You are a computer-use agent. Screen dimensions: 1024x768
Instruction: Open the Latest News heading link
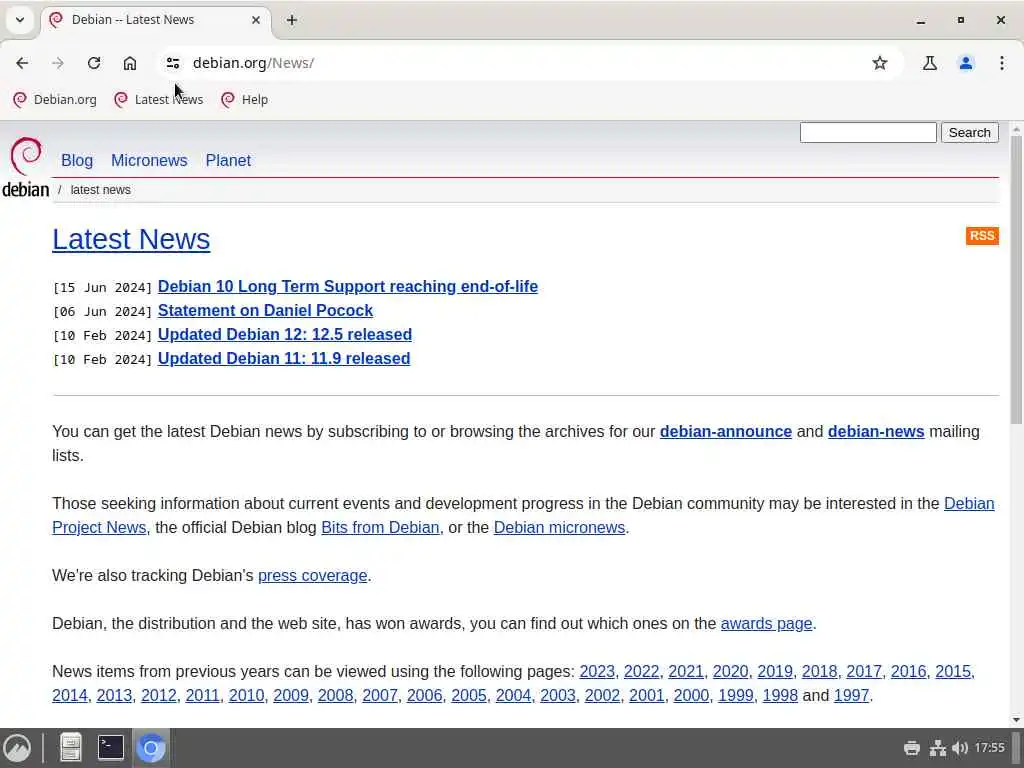tap(131, 239)
